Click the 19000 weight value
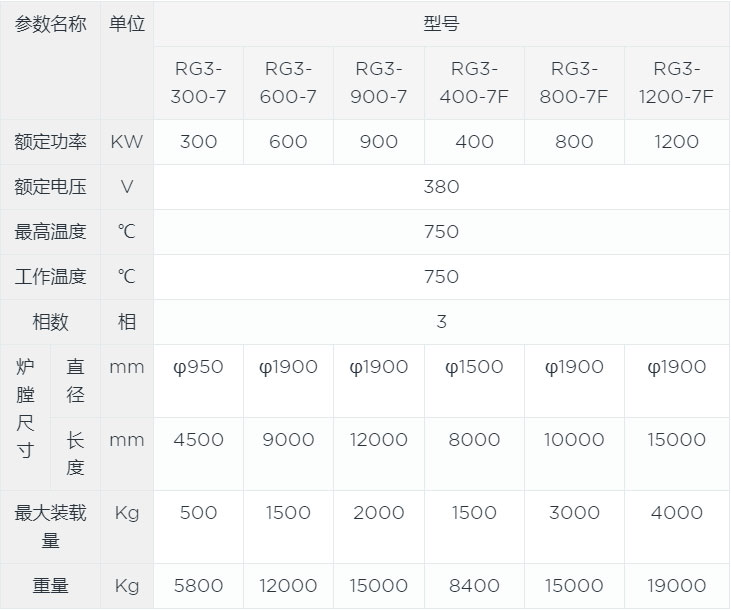 click(677, 586)
